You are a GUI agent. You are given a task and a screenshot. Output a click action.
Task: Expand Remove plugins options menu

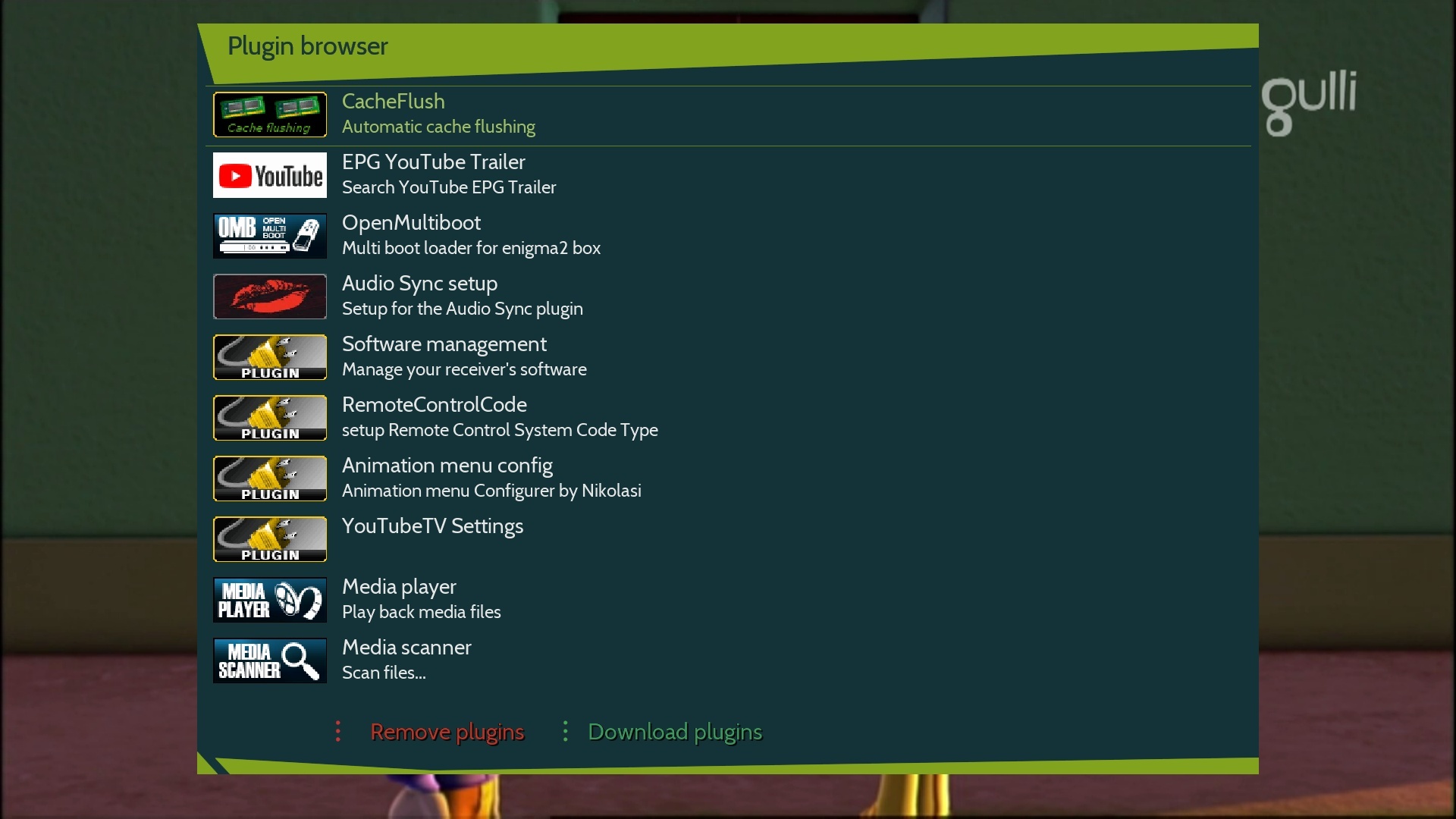[x=339, y=731]
